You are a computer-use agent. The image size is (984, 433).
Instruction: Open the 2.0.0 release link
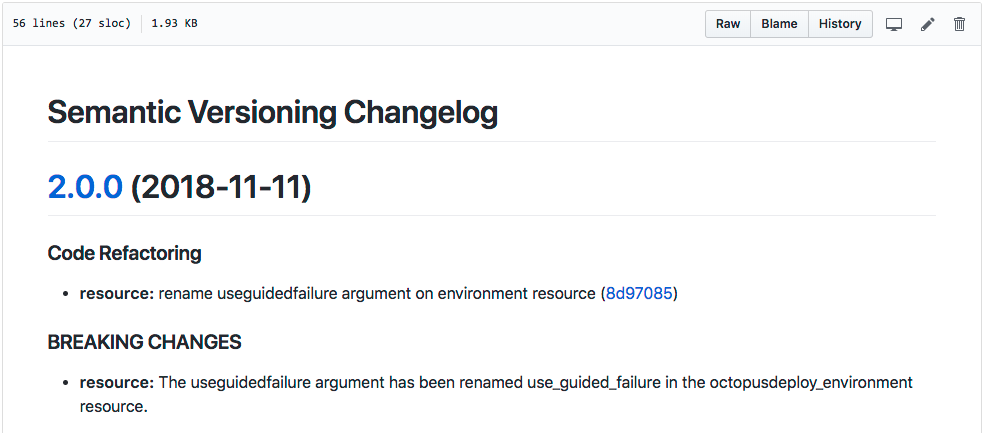point(85,187)
